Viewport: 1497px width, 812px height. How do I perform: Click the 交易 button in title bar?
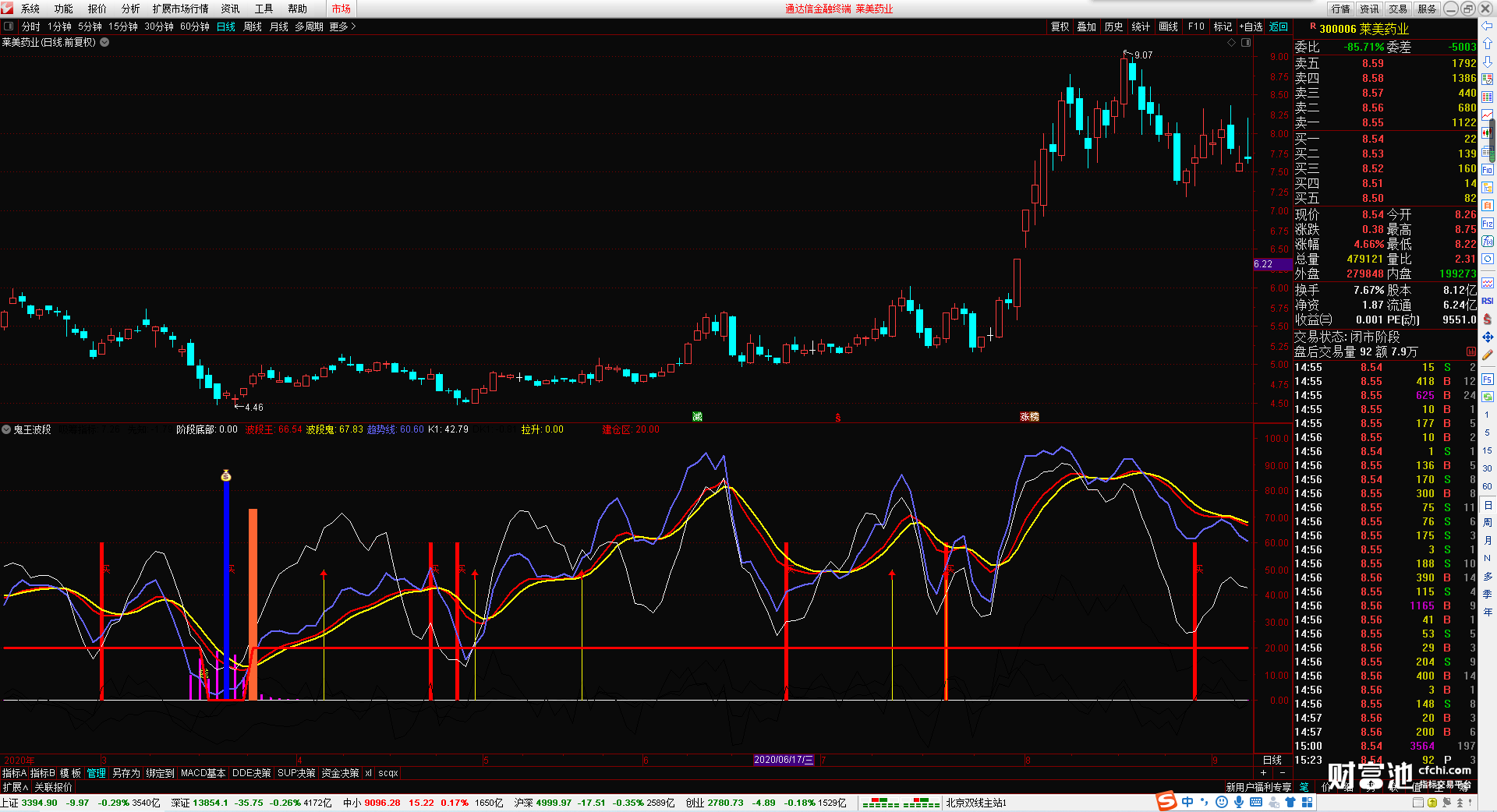(1398, 9)
